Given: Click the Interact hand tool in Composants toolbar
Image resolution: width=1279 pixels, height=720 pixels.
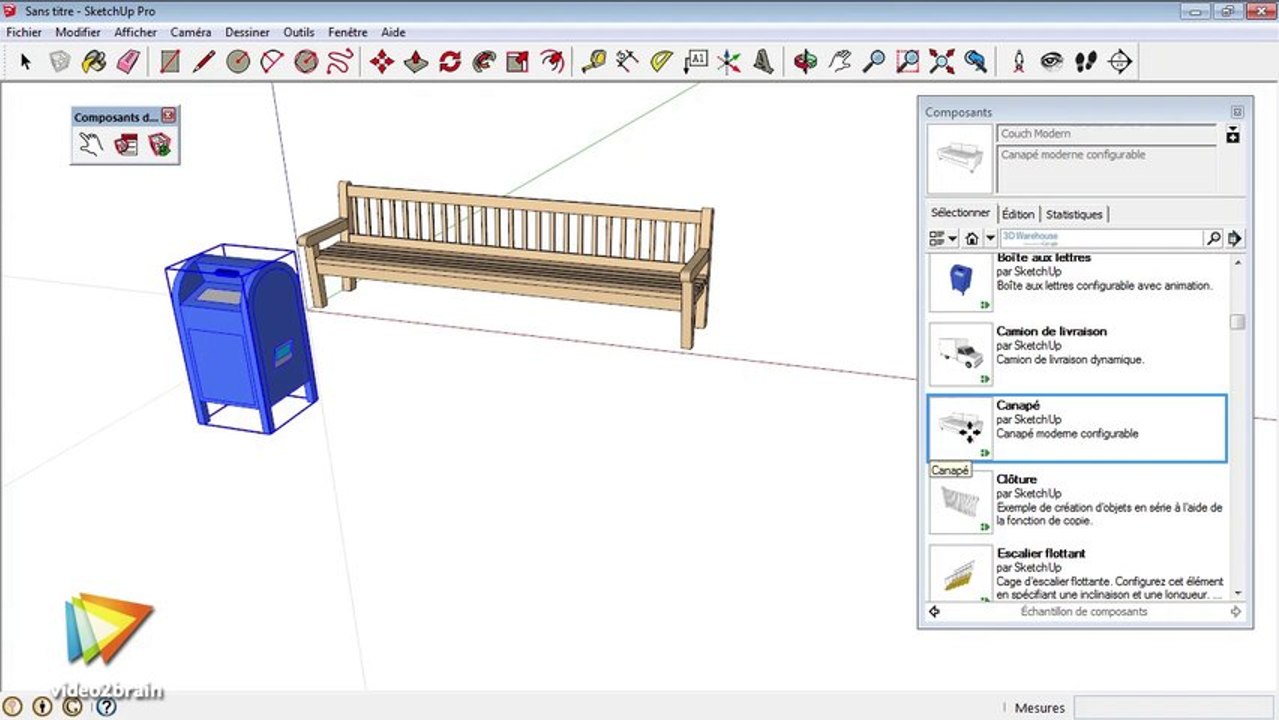Looking at the screenshot, I should (x=91, y=145).
